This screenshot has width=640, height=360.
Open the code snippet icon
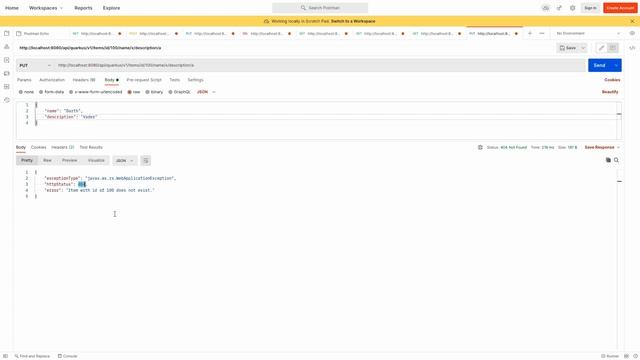pos(632,48)
